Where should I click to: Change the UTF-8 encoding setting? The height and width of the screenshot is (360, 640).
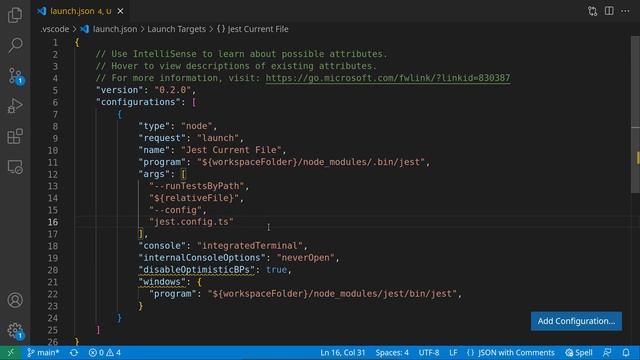tap(429, 353)
